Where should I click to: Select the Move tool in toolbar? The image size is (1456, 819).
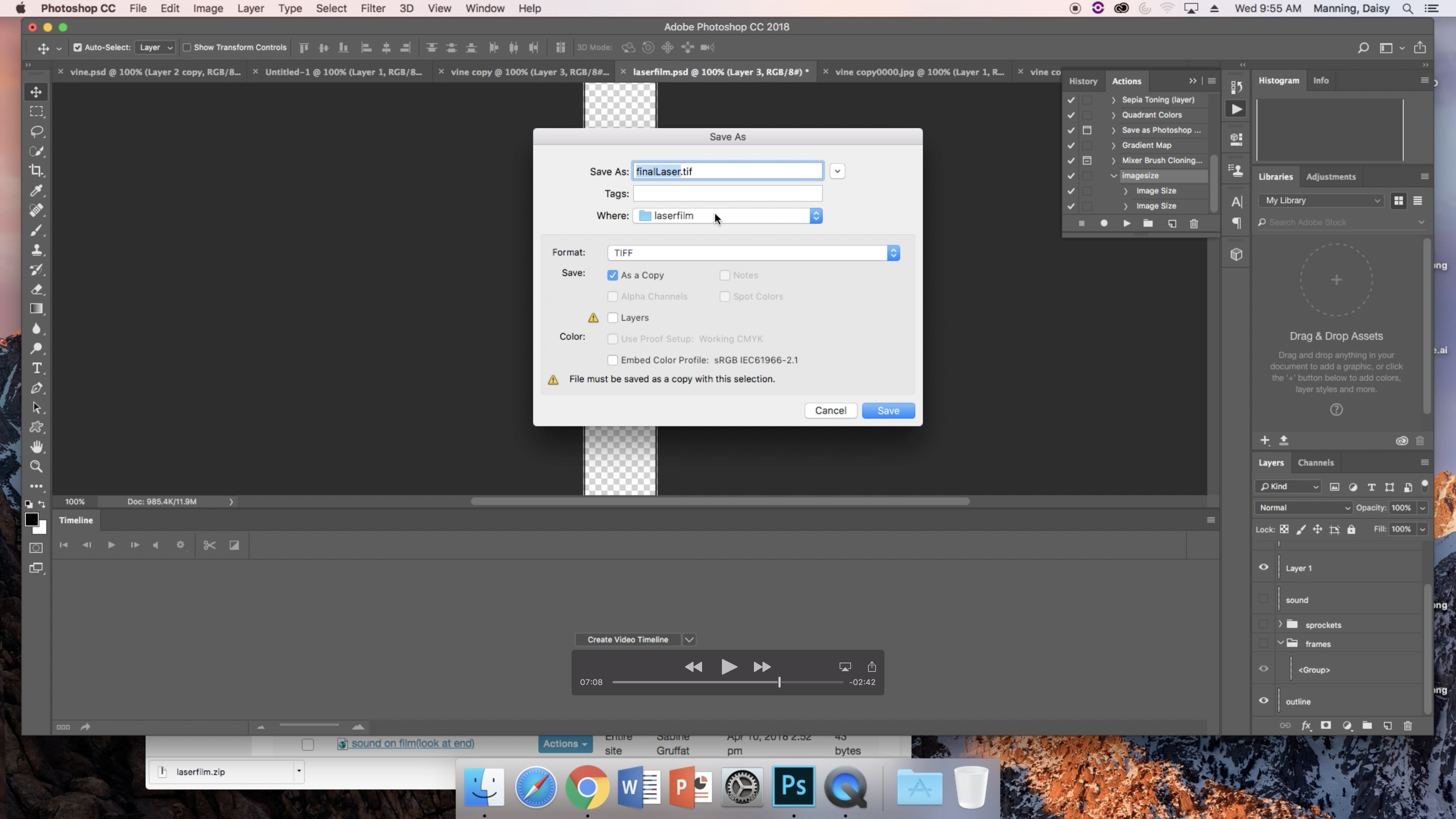(36, 92)
